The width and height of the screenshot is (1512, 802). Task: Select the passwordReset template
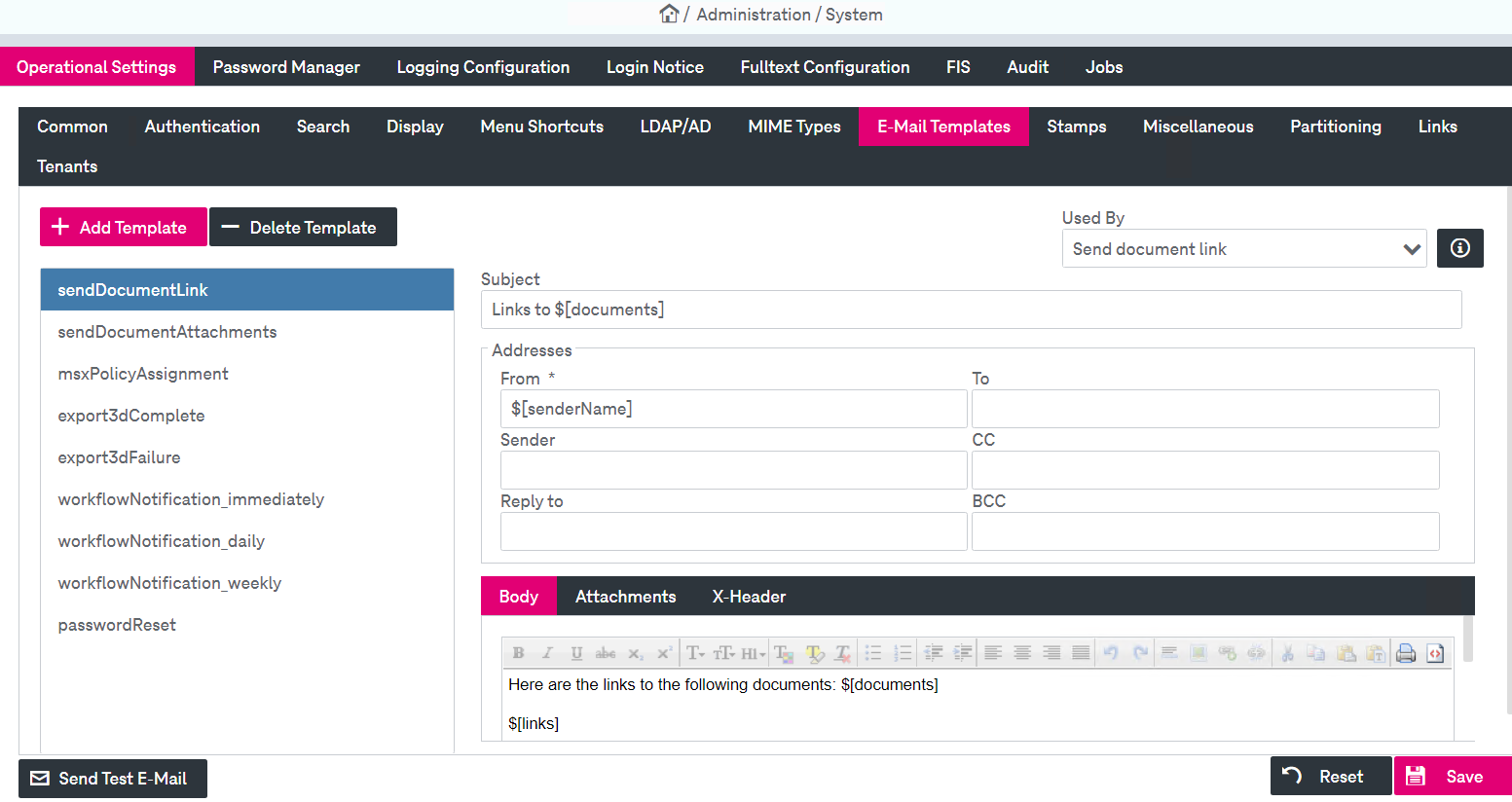[117, 624]
